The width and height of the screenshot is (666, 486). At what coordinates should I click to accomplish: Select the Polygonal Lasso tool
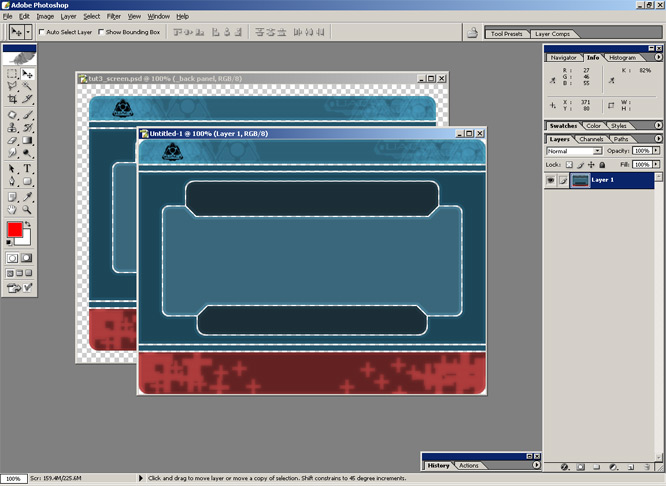(x=12, y=86)
